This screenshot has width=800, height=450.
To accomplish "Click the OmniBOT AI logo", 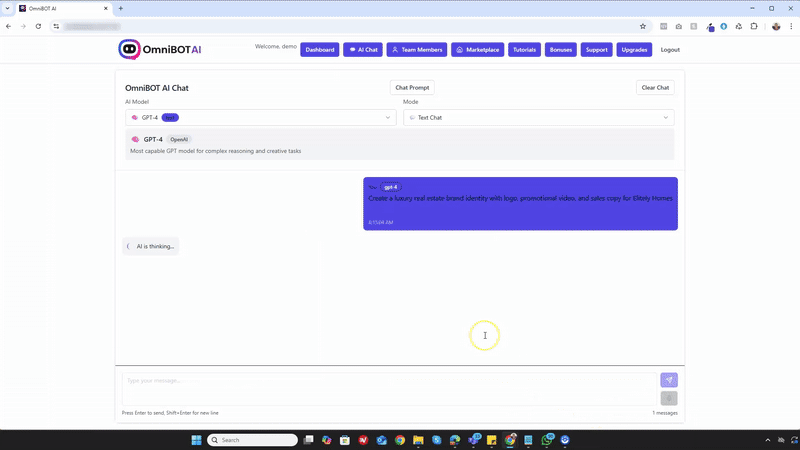I will [x=160, y=49].
